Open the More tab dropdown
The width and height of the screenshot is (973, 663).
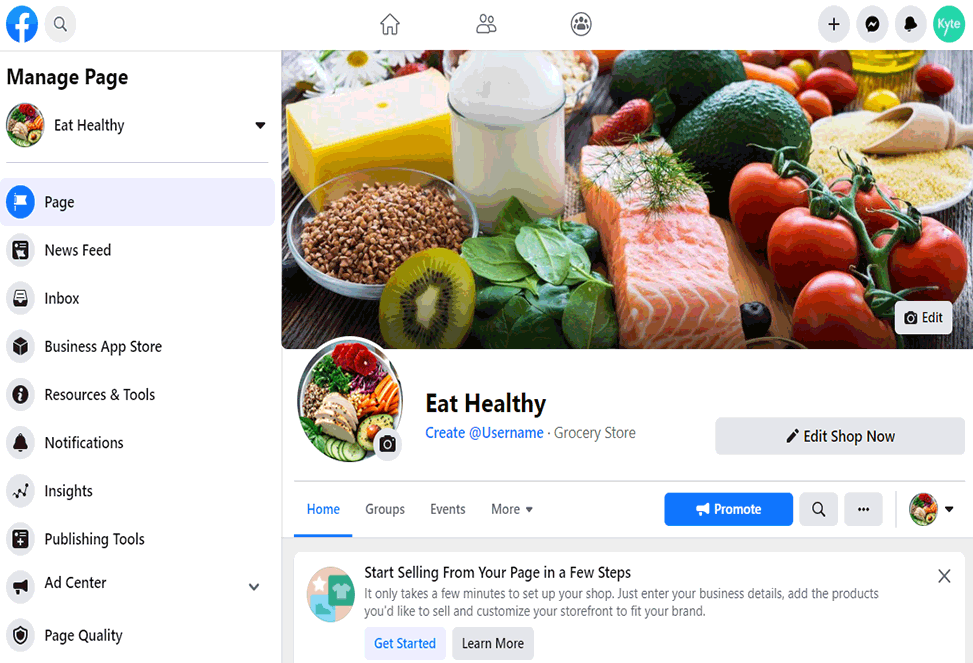[512, 509]
